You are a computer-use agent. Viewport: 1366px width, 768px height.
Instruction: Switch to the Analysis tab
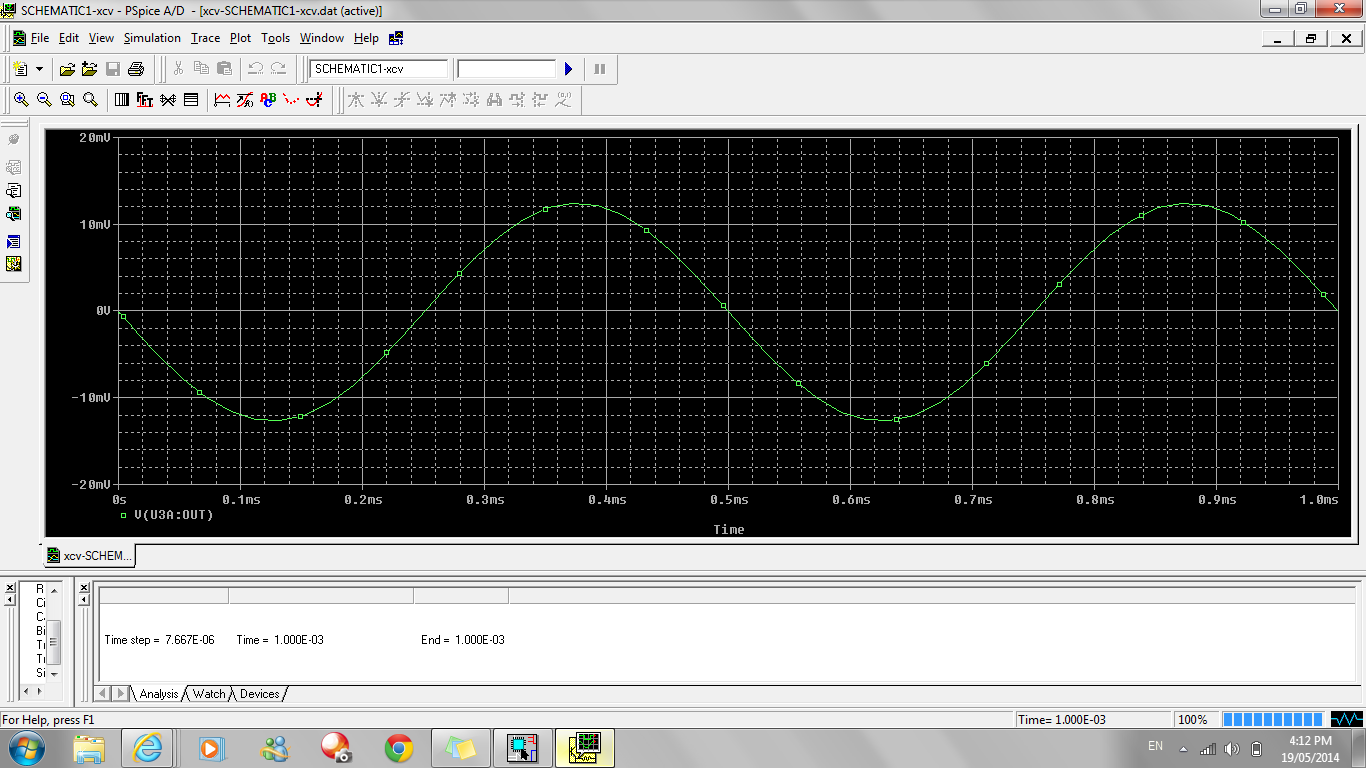click(x=158, y=694)
